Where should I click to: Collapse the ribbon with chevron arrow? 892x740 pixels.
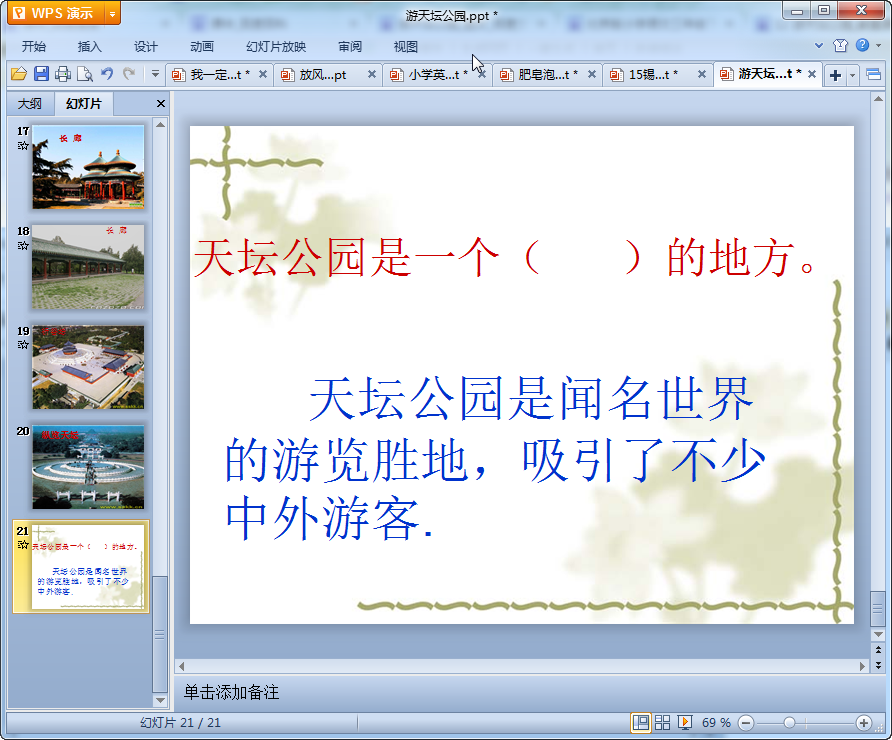pos(819,46)
